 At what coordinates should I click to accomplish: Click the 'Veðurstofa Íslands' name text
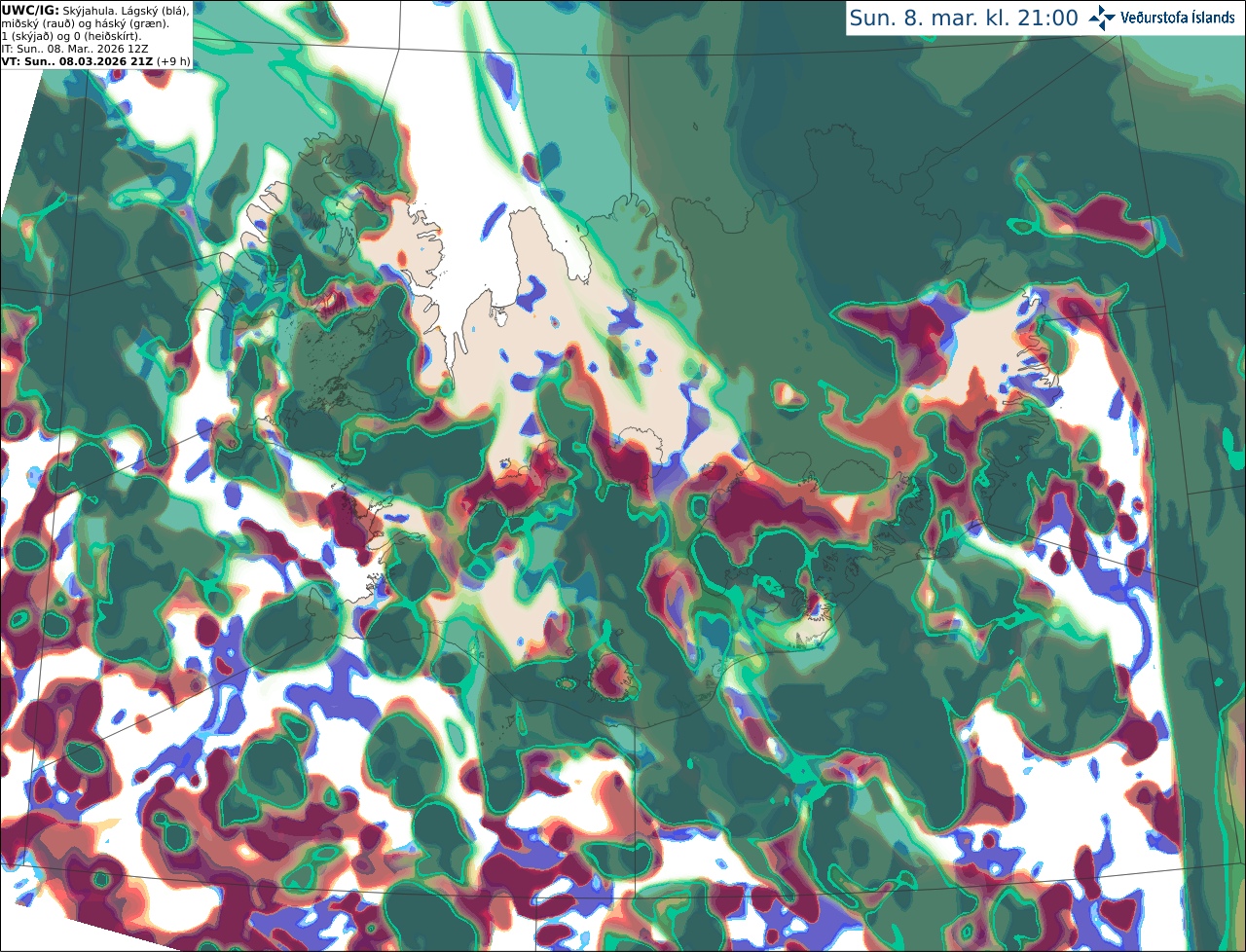coord(1177,18)
